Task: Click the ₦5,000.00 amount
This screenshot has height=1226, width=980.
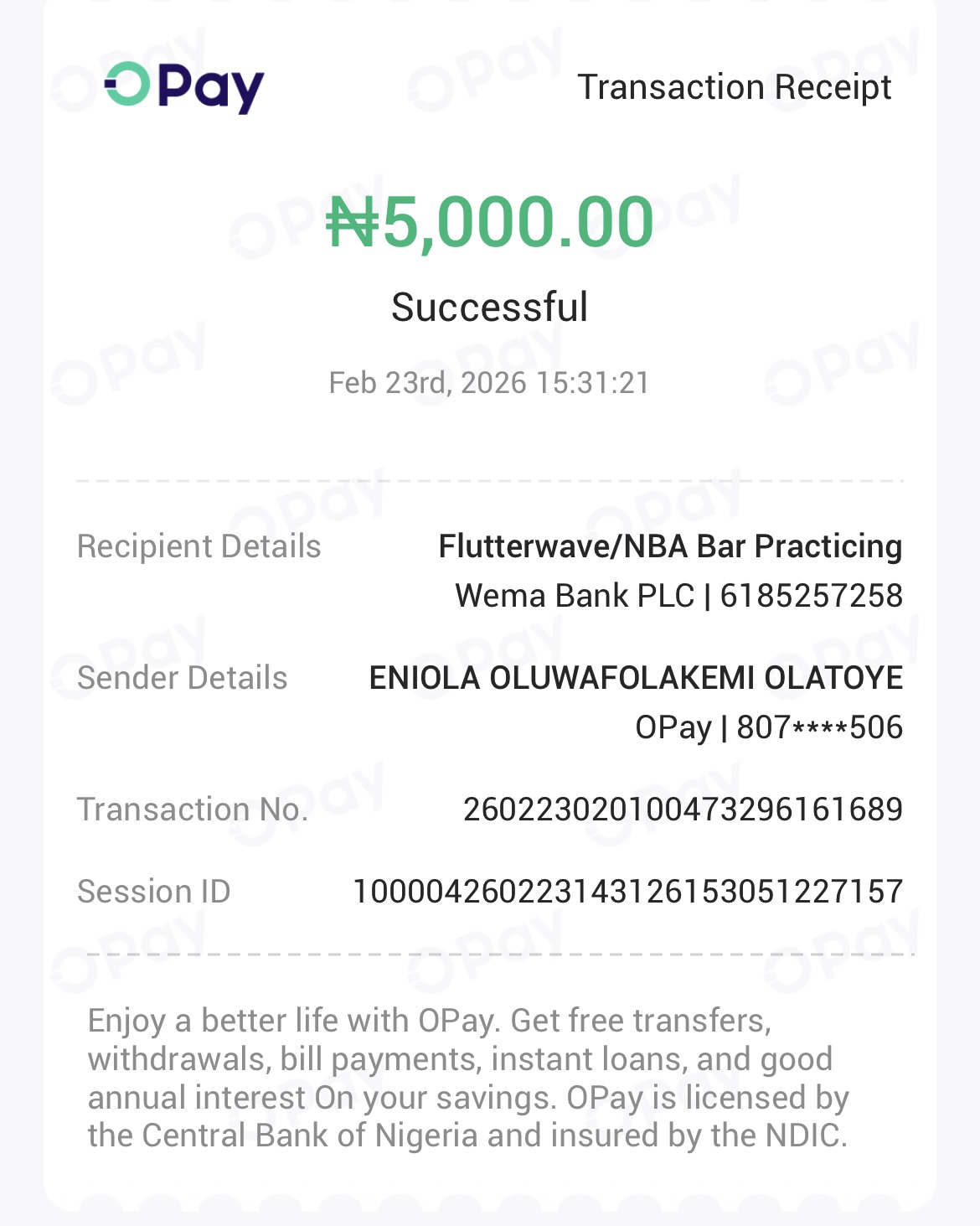Action: point(489,223)
